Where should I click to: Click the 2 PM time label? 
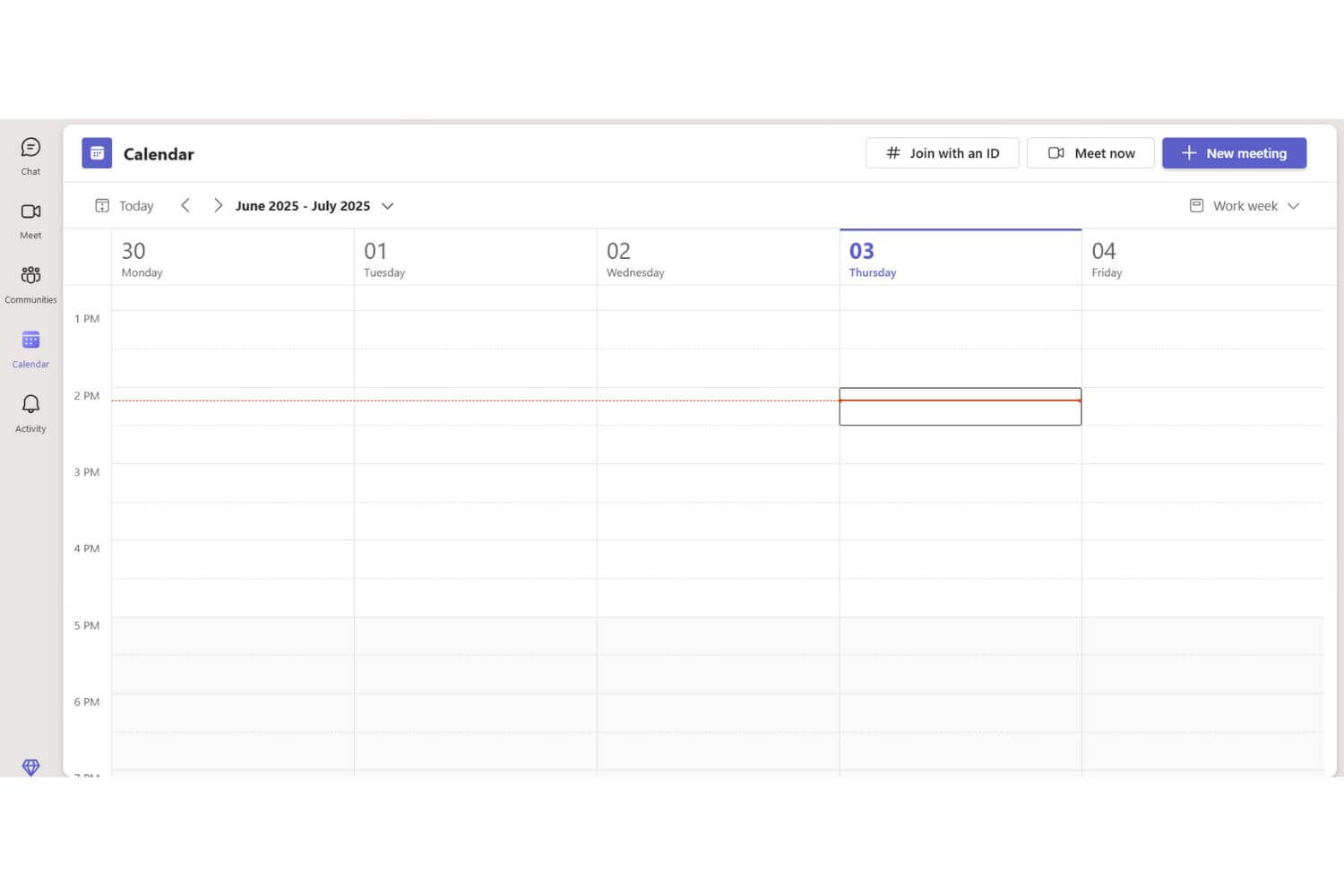coord(87,395)
